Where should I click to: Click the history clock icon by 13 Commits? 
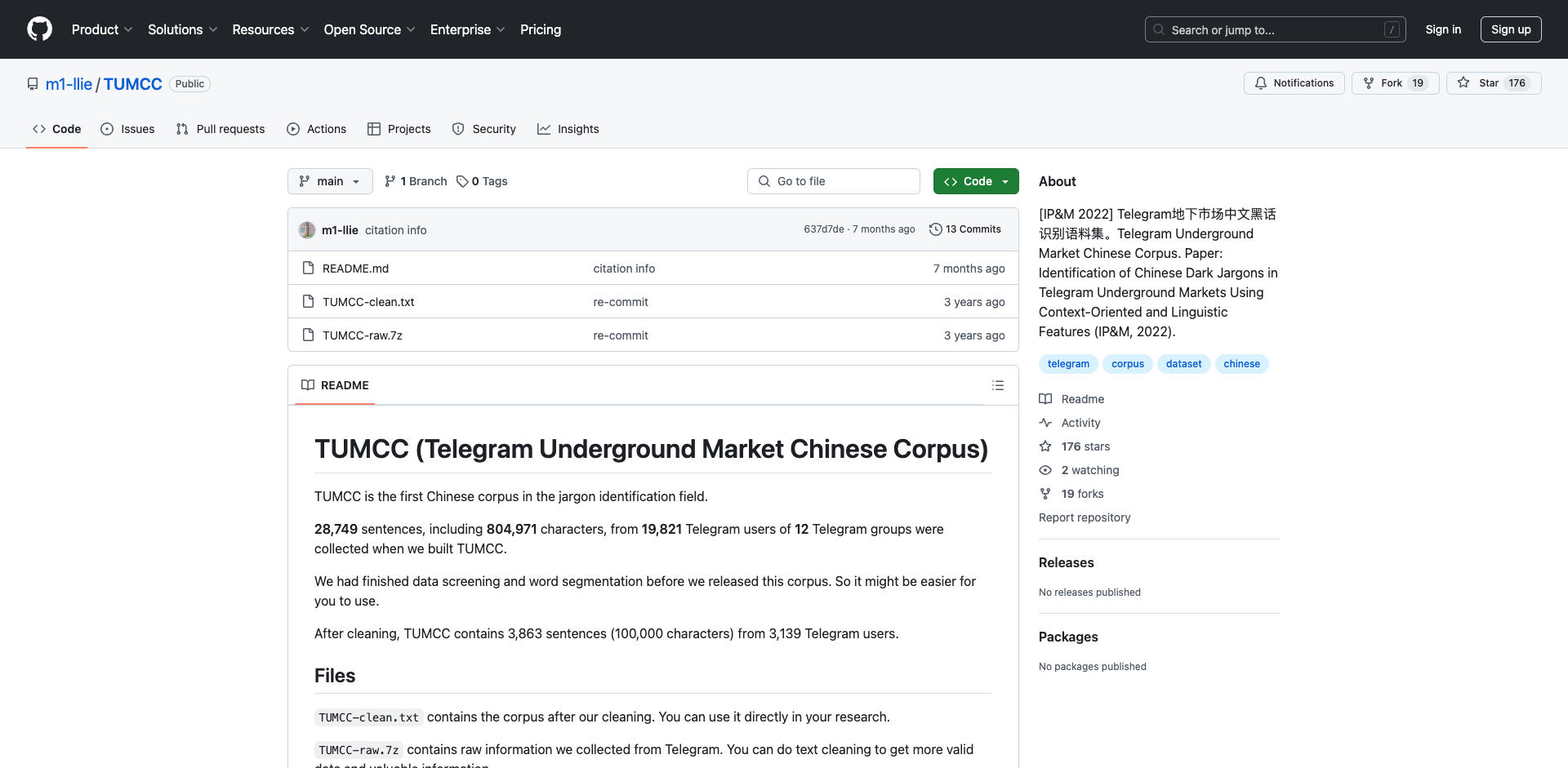coord(936,229)
